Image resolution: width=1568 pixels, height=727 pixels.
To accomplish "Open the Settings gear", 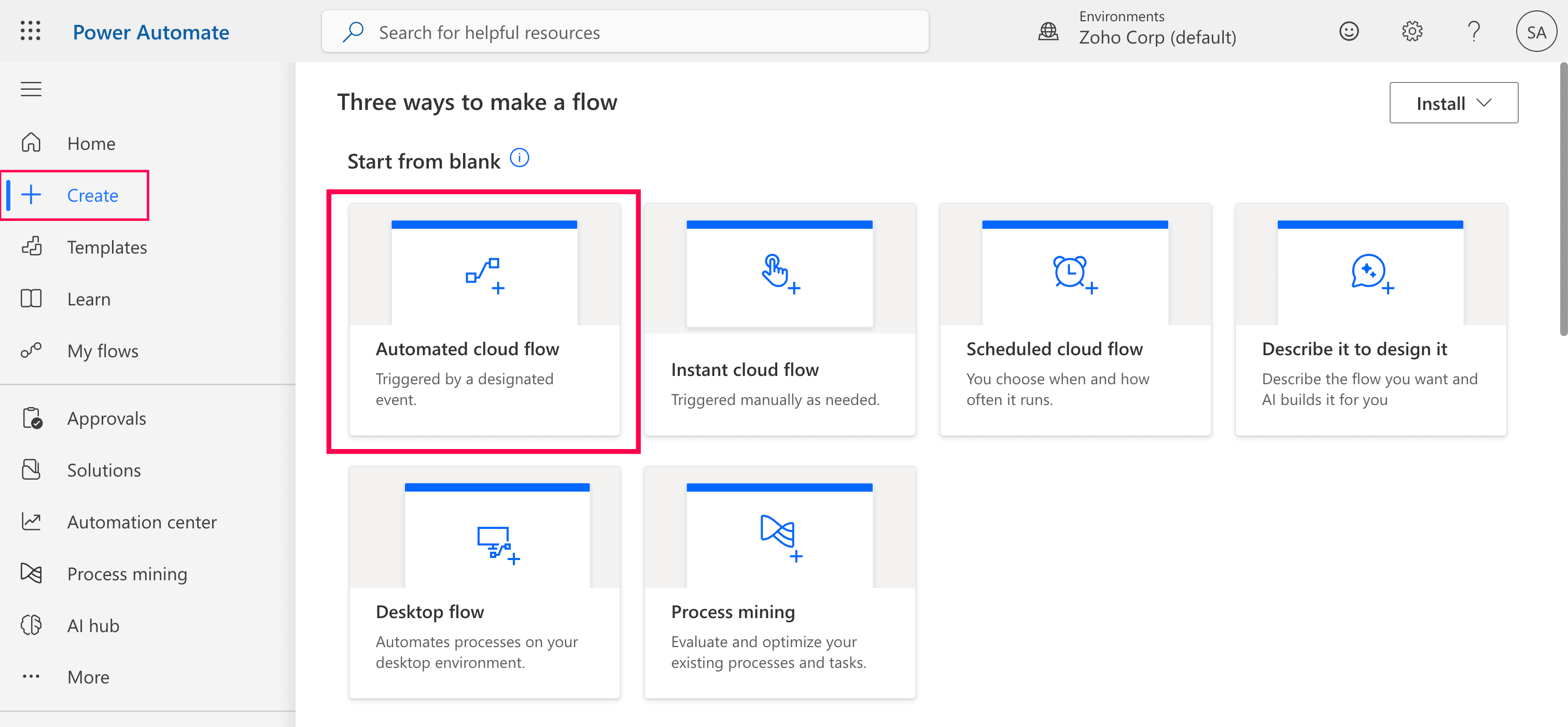I will point(1412,31).
